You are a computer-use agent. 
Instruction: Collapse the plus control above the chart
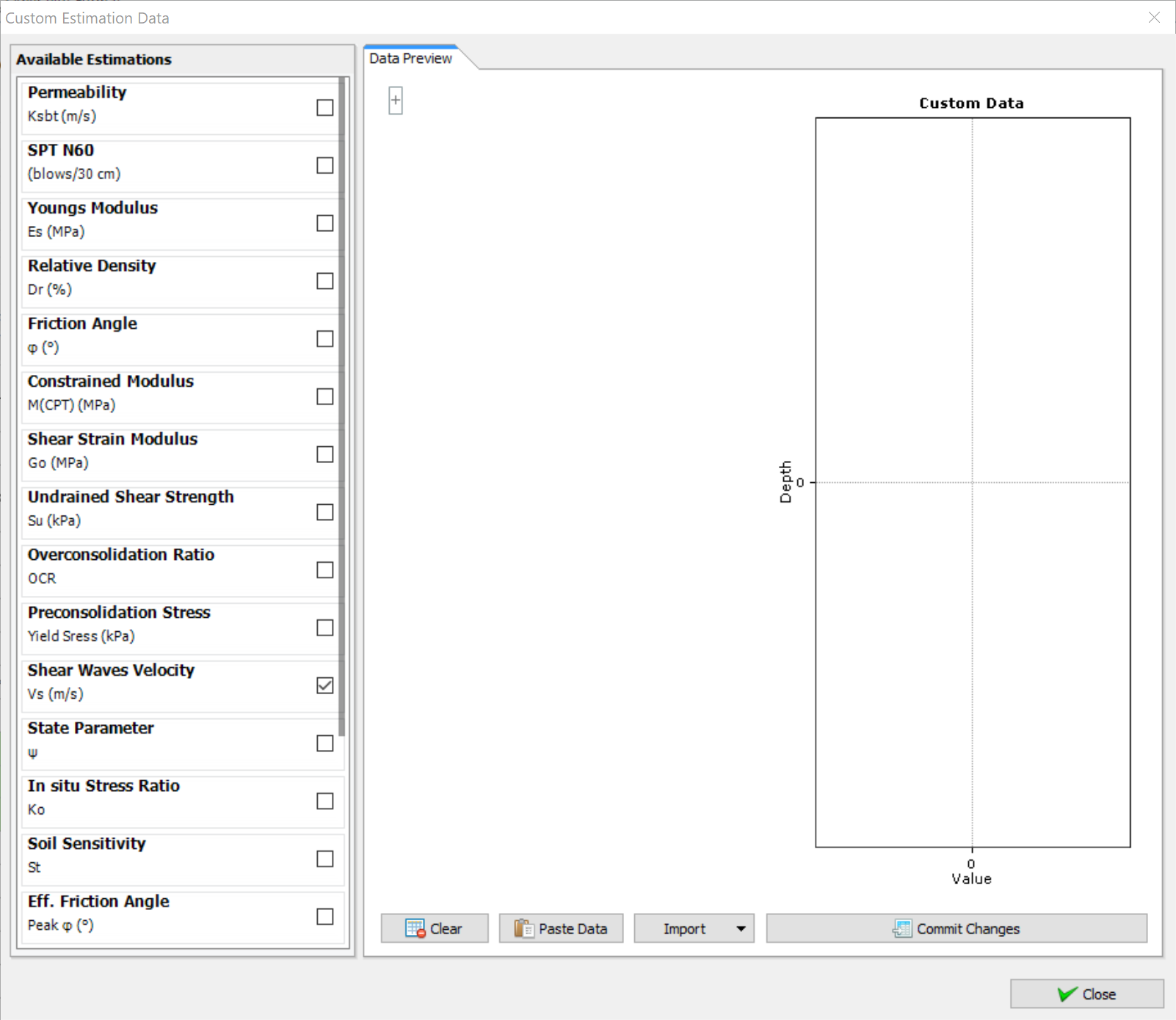pyautogui.click(x=395, y=99)
